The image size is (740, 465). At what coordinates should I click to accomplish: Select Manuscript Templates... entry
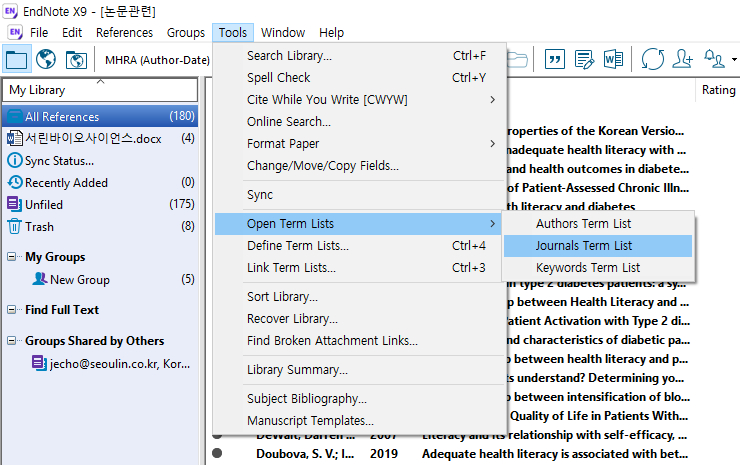tap(361, 421)
